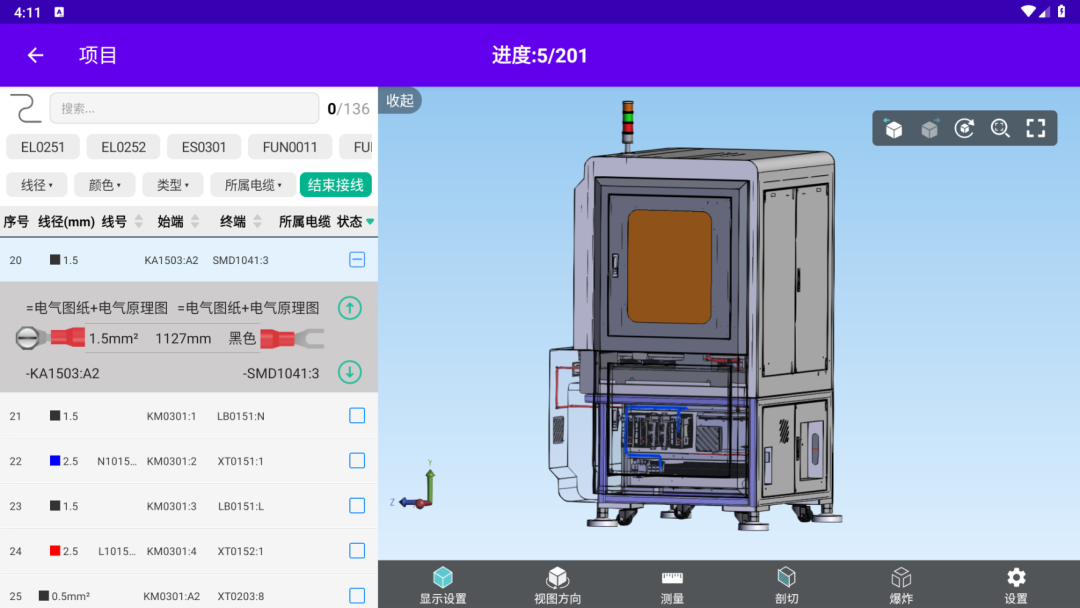
Task: Open 显示设置 display settings
Action: coord(443,585)
